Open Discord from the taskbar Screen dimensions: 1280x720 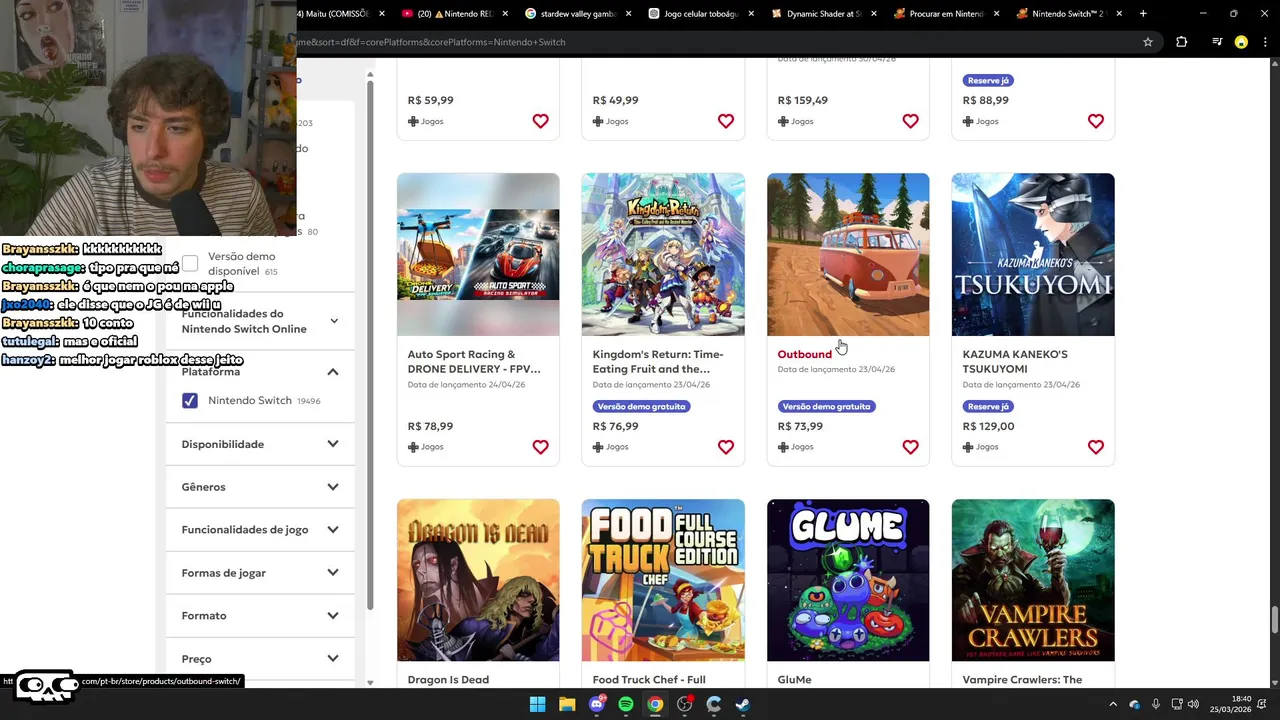597,704
